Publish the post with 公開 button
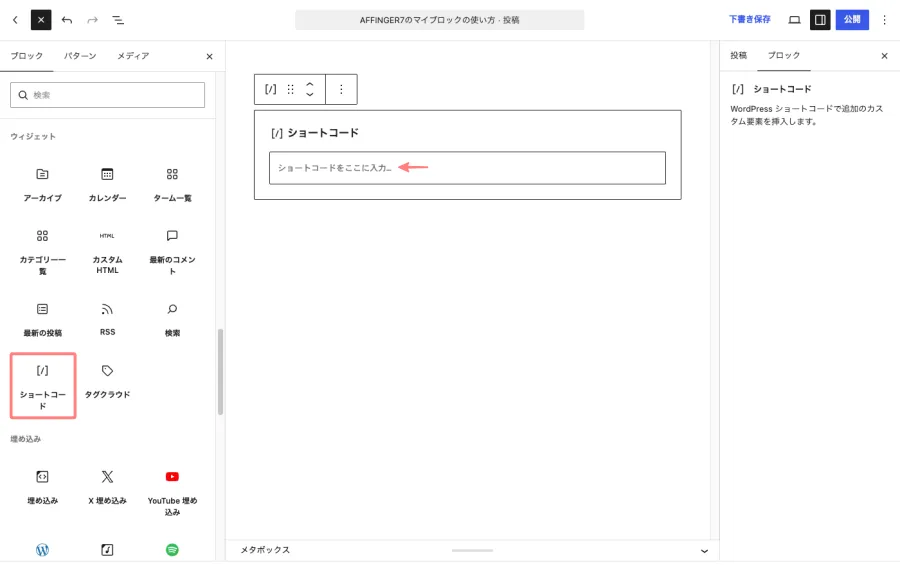Image resolution: width=900 pixels, height=565 pixels. click(x=852, y=20)
